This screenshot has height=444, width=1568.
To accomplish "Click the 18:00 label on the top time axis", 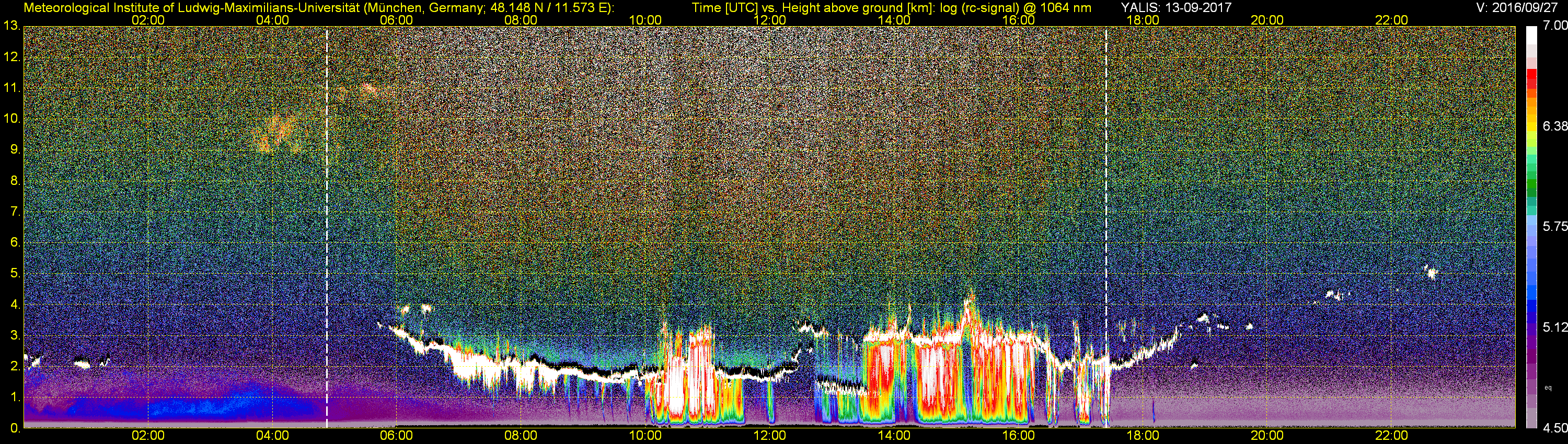I will [1143, 20].
